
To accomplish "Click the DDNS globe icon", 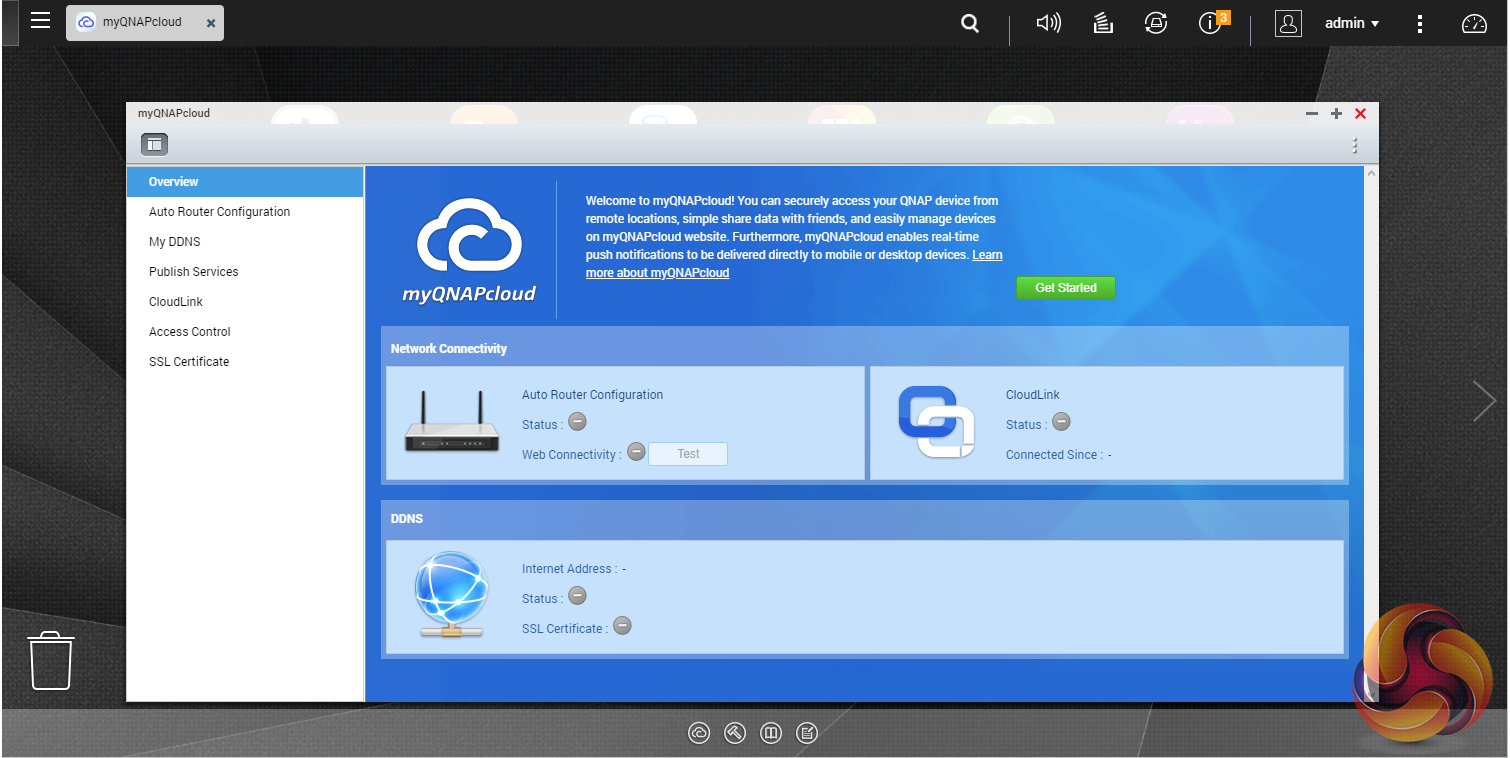I will coord(450,596).
